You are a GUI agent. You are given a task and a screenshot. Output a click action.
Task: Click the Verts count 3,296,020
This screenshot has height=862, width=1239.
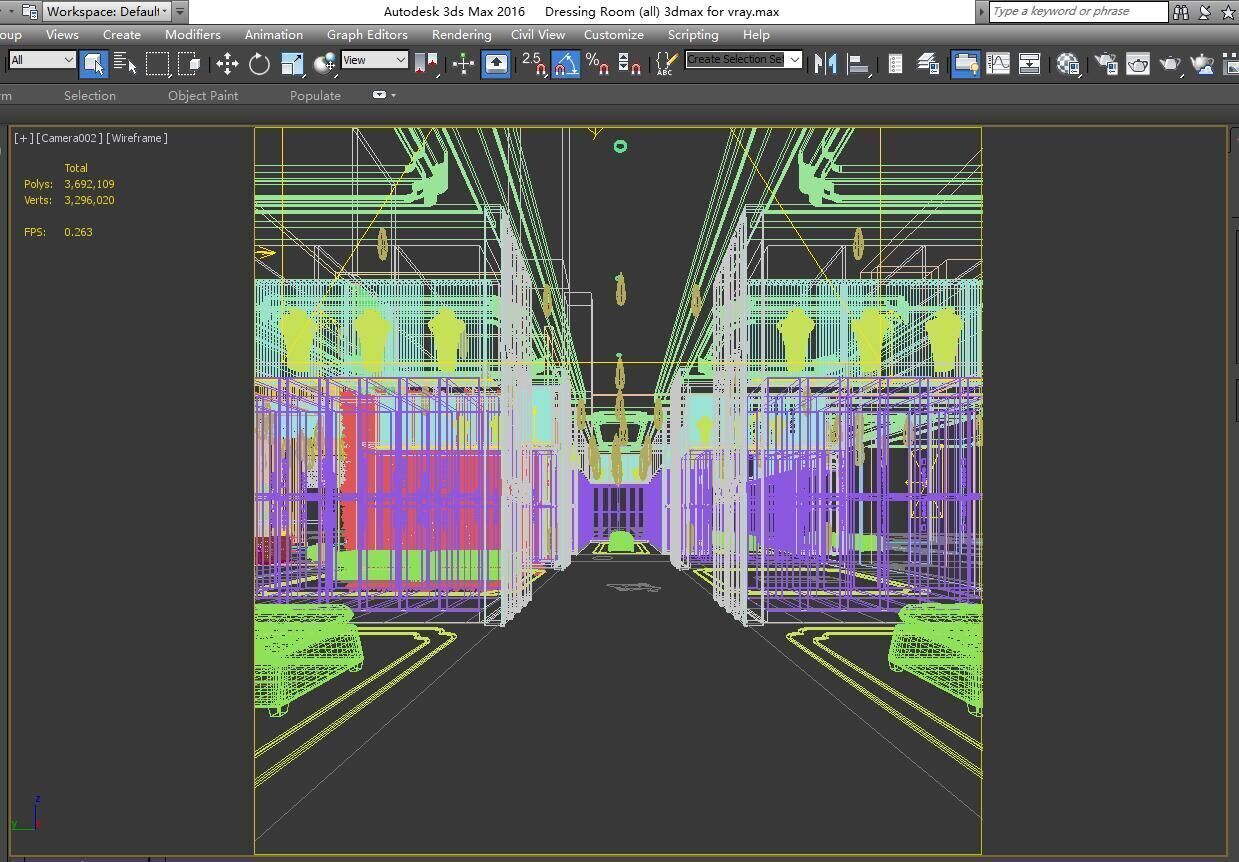tap(89, 200)
